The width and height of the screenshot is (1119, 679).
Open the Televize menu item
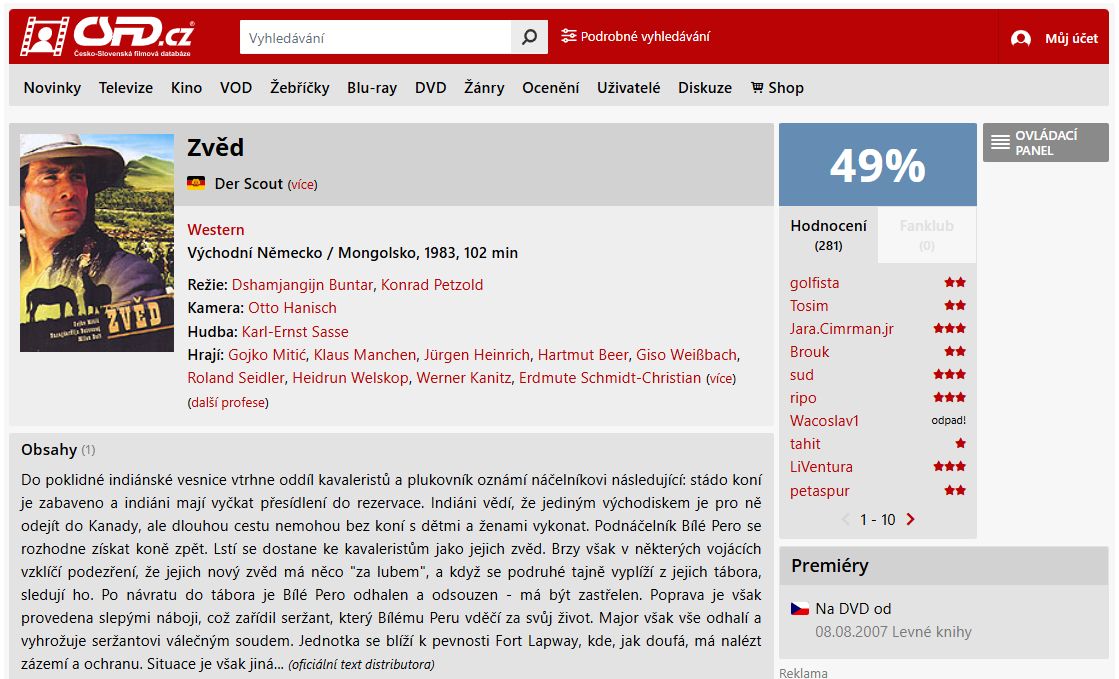(126, 88)
